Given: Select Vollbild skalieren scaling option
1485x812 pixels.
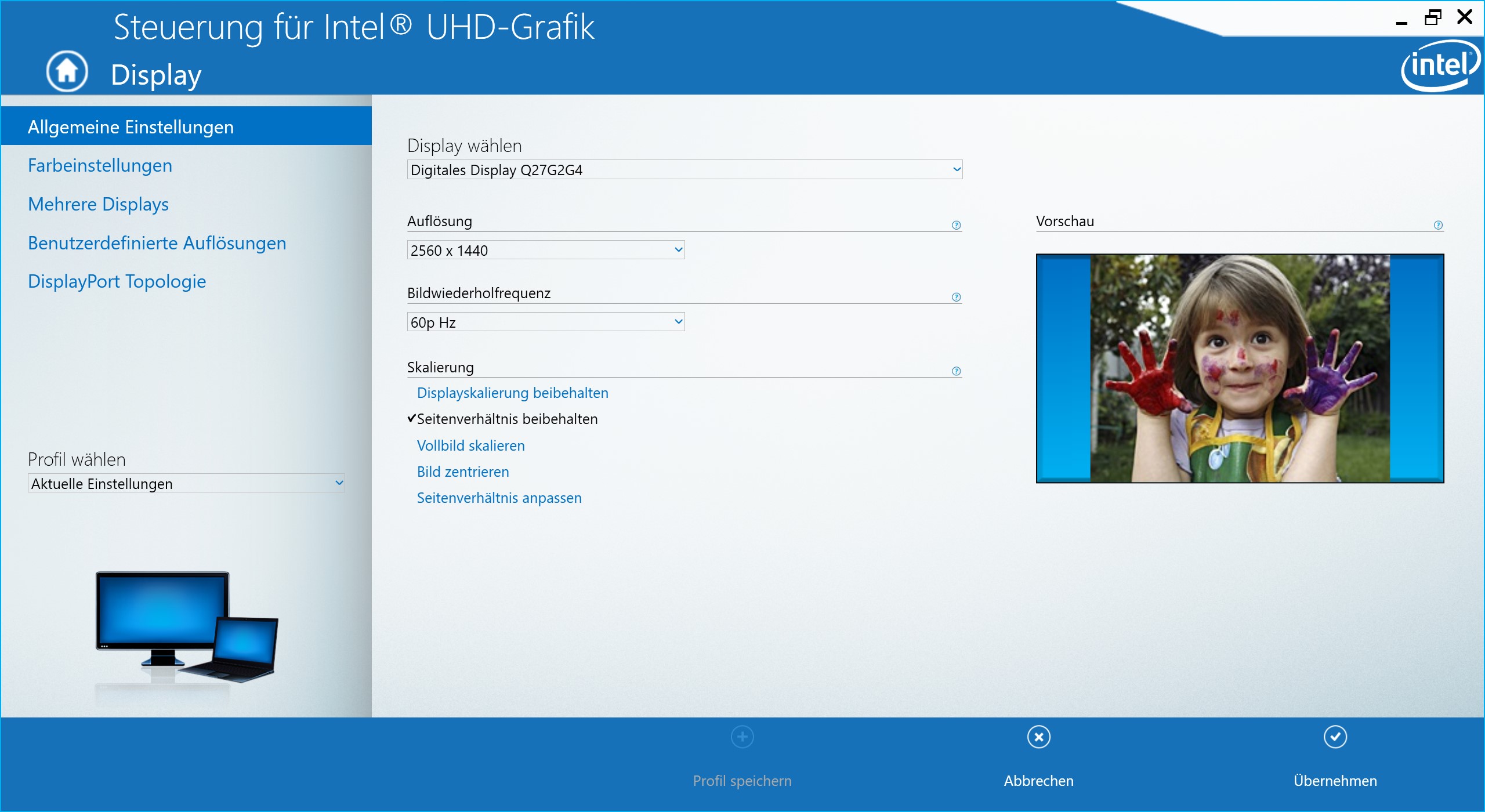Looking at the screenshot, I should pyautogui.click(x=470, y=445).
